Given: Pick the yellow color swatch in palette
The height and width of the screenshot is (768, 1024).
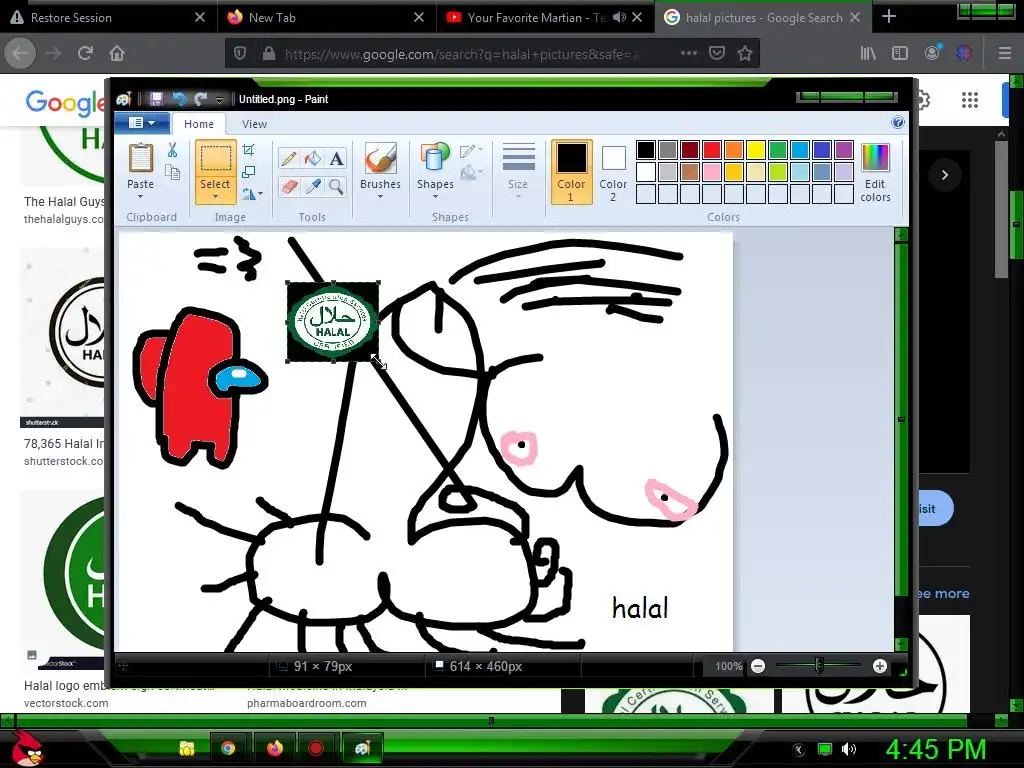Looking at the screenshot, I should (x=756, y=150).
